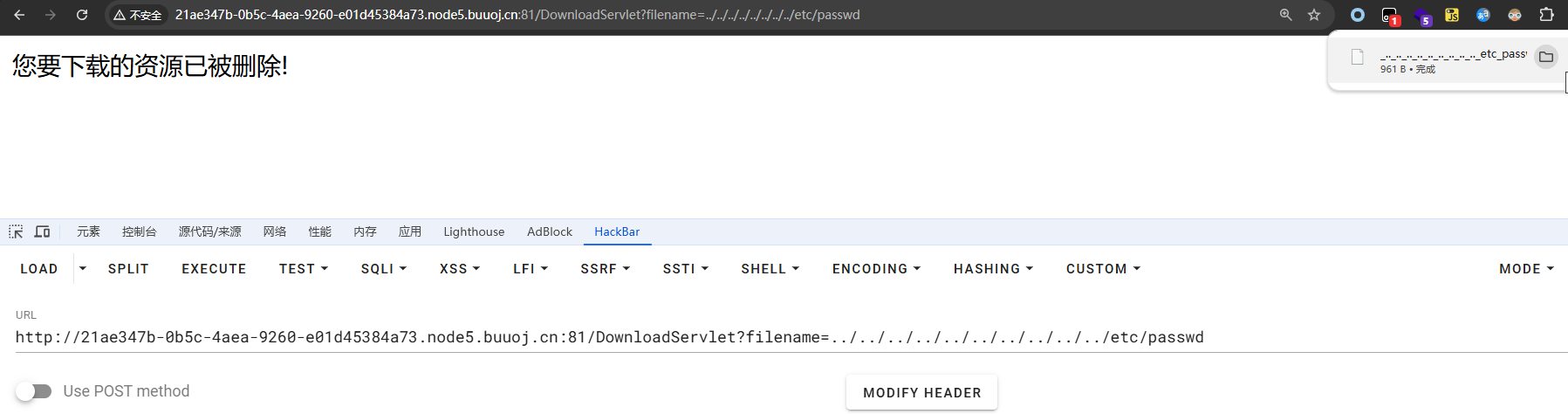Expand the ENCODING dropdown menu
This screenshot has width=1568, height=414.
point(876,269)
